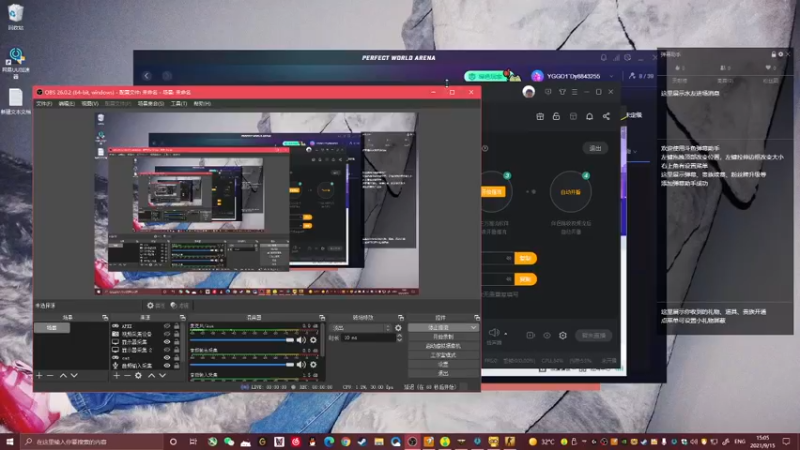Viewport: 800px width, 450px height.
Task: Open hamburger menu in streaming assistant title bar
Action: coord(574,92)
